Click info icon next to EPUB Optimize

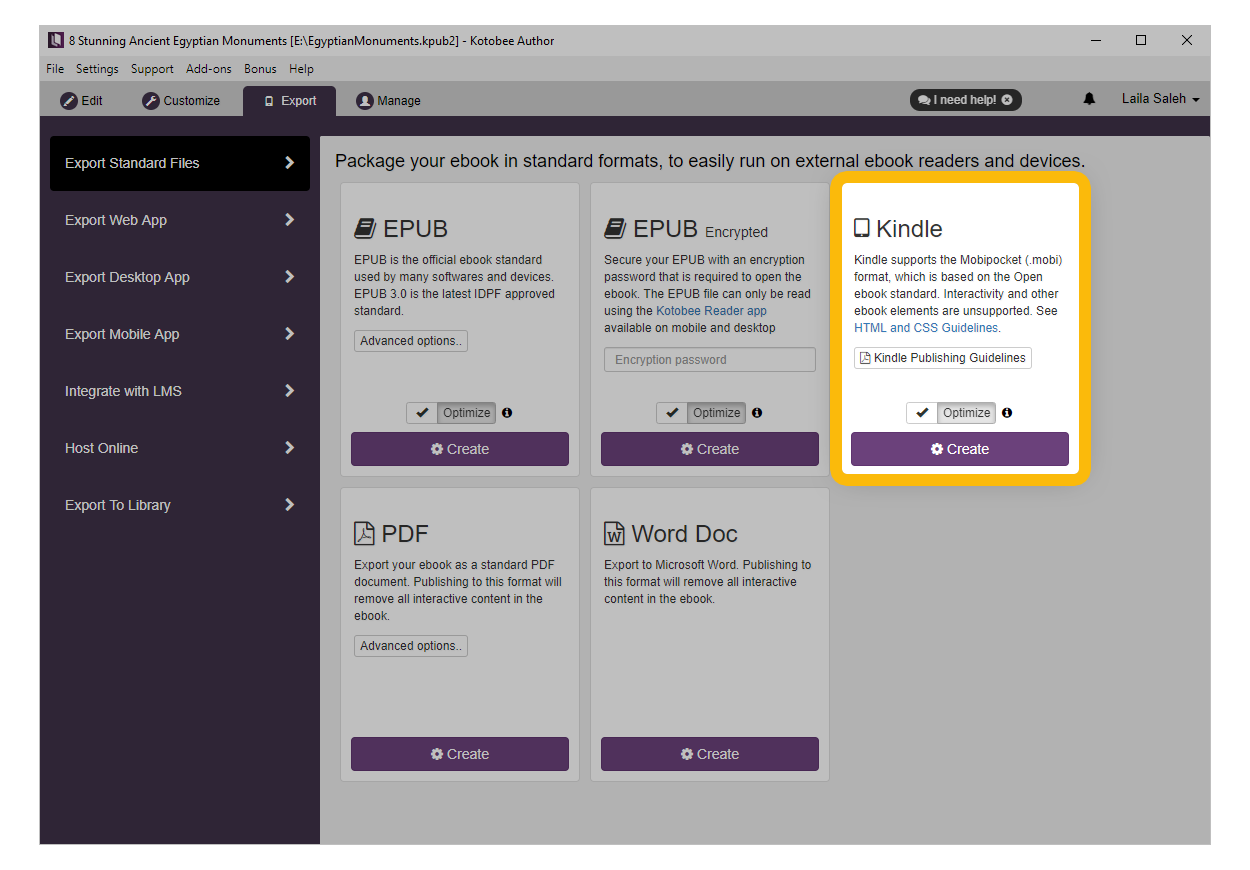pyautogui.click(x=507, y=413)
